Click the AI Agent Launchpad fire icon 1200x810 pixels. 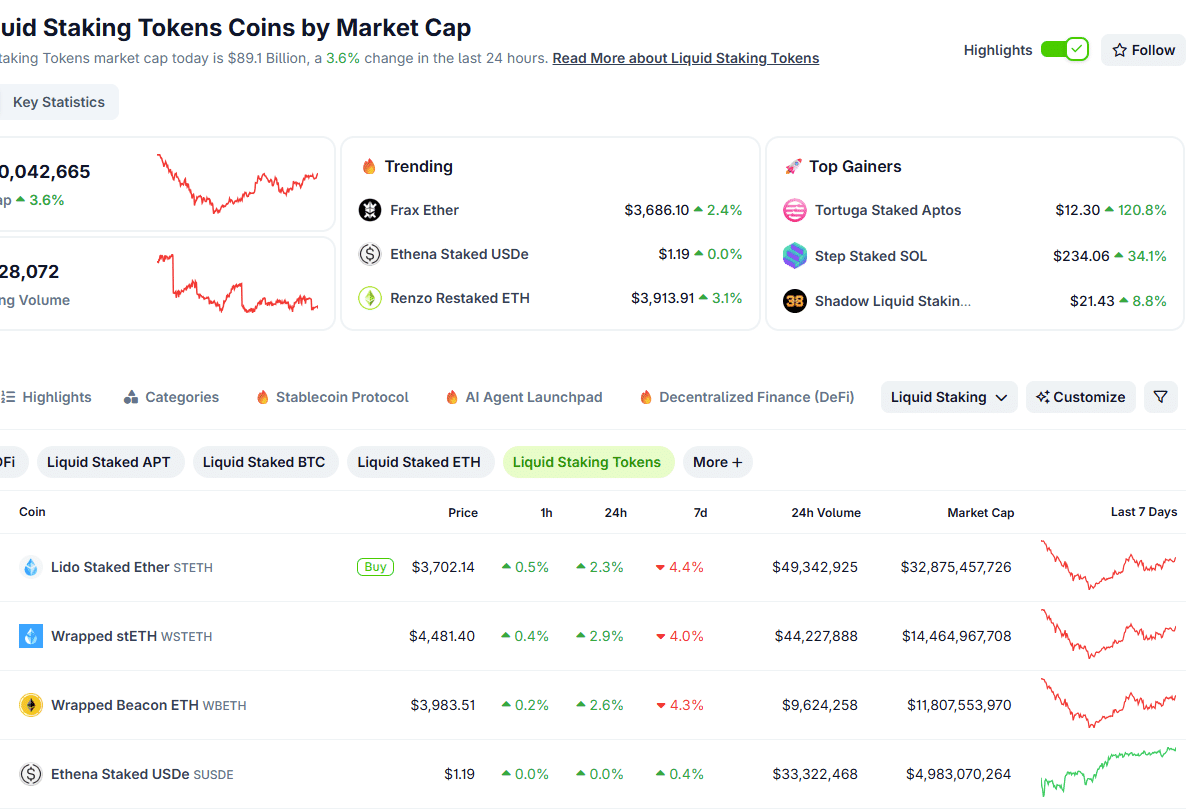[452, 397]
